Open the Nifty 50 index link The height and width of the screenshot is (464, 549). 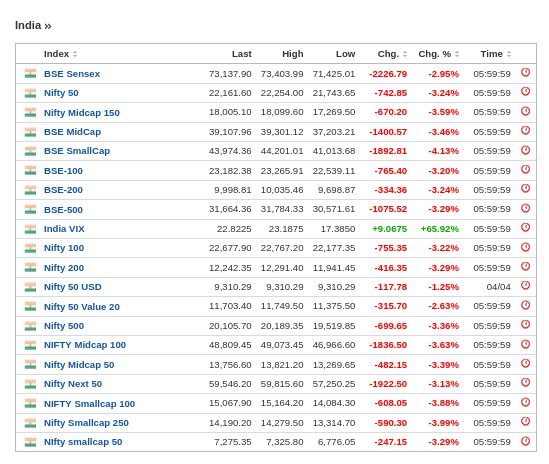61,93
